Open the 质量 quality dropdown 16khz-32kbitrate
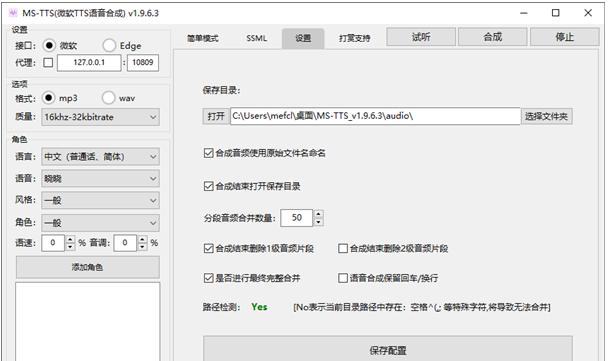The image size is (609, 361). [101, 117]
